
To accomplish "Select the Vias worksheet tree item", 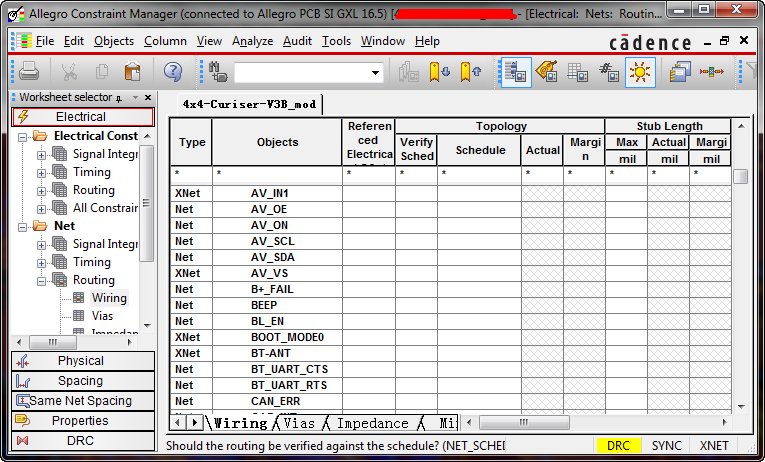I will pos(102,316).
